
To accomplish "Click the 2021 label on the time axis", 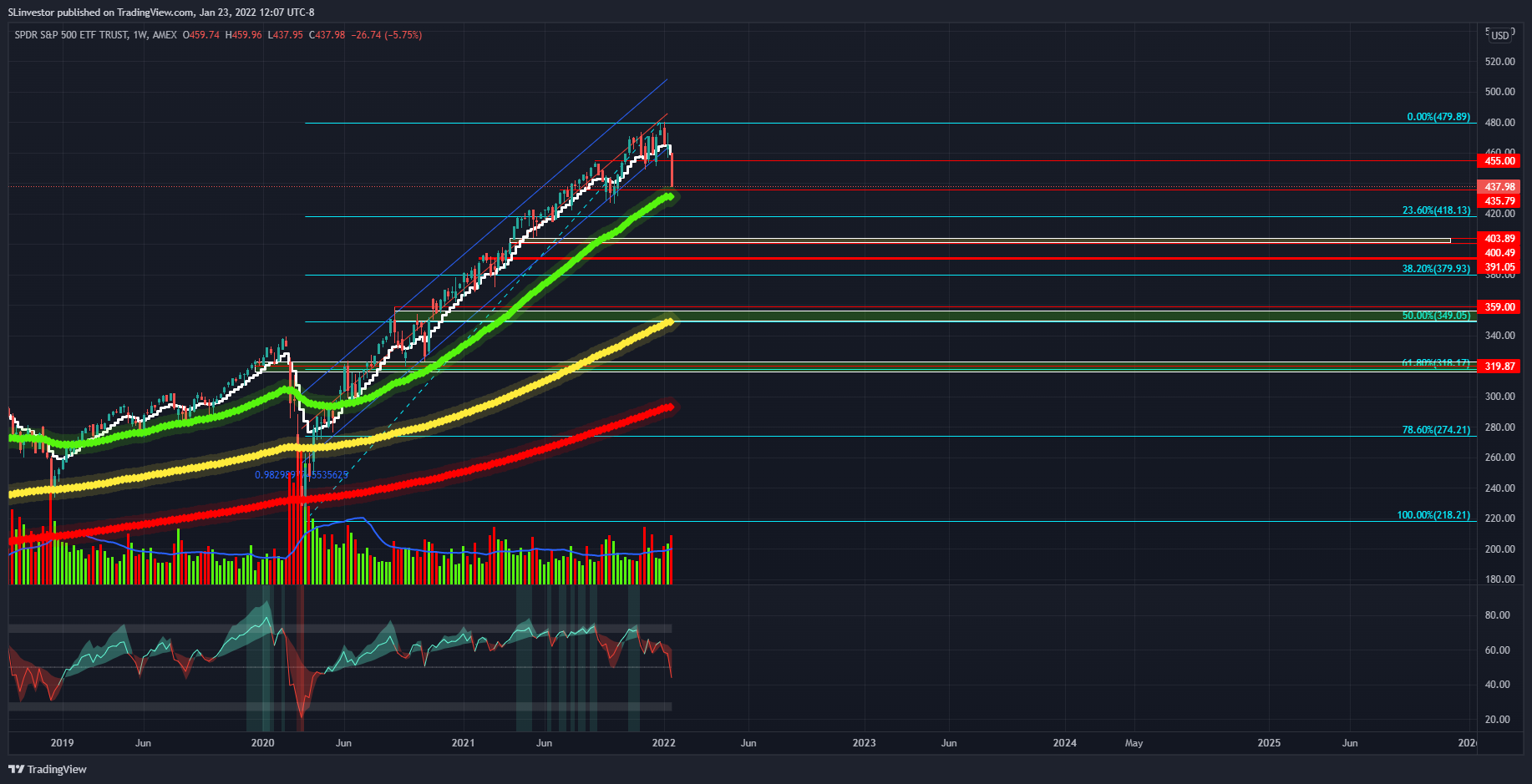I will [x=463, y=743].
